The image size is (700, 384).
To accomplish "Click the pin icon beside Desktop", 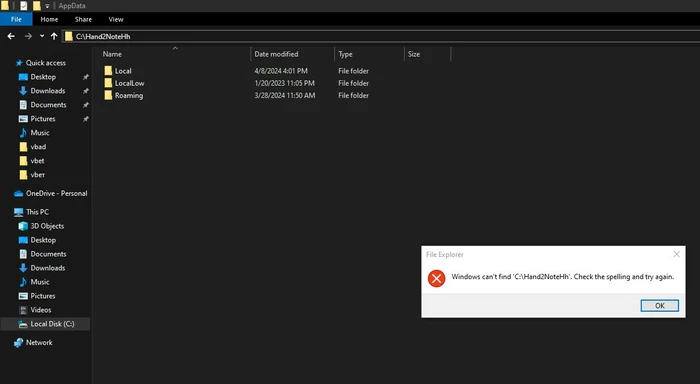I will [x=86, y=77].
